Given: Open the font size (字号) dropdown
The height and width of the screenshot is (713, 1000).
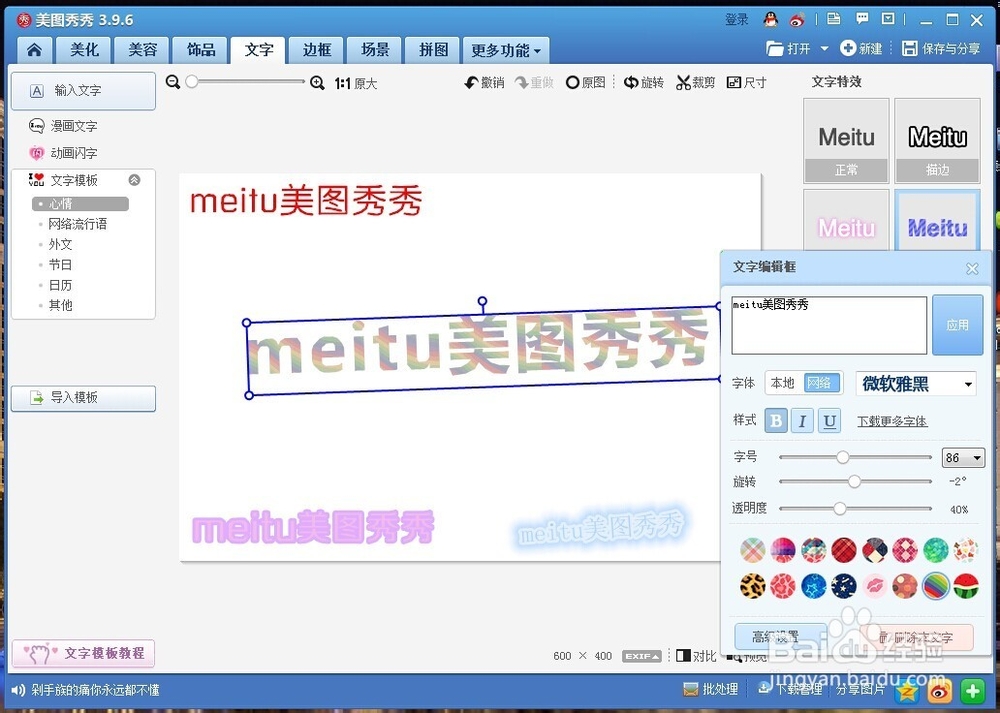Looking at the screenshot, I should point(963,457).
